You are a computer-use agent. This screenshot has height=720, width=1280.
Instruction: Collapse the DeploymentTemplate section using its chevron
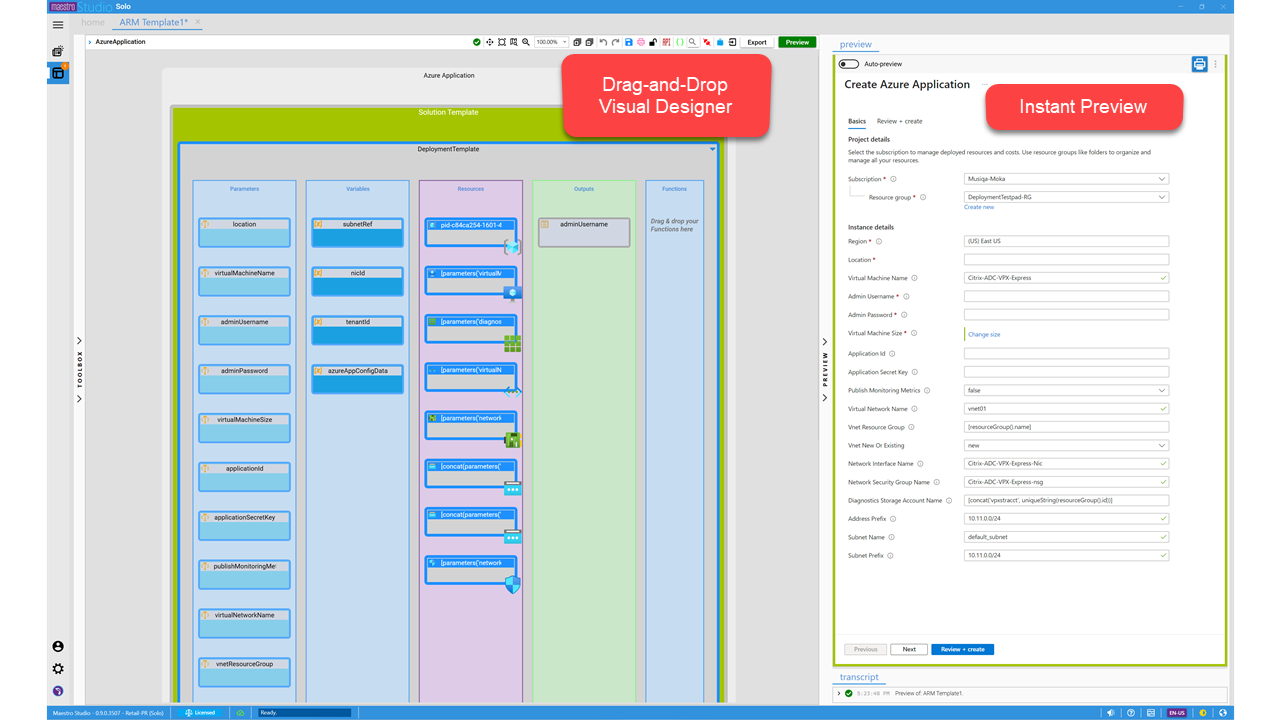pyautogui.click(x=712, y=148)
